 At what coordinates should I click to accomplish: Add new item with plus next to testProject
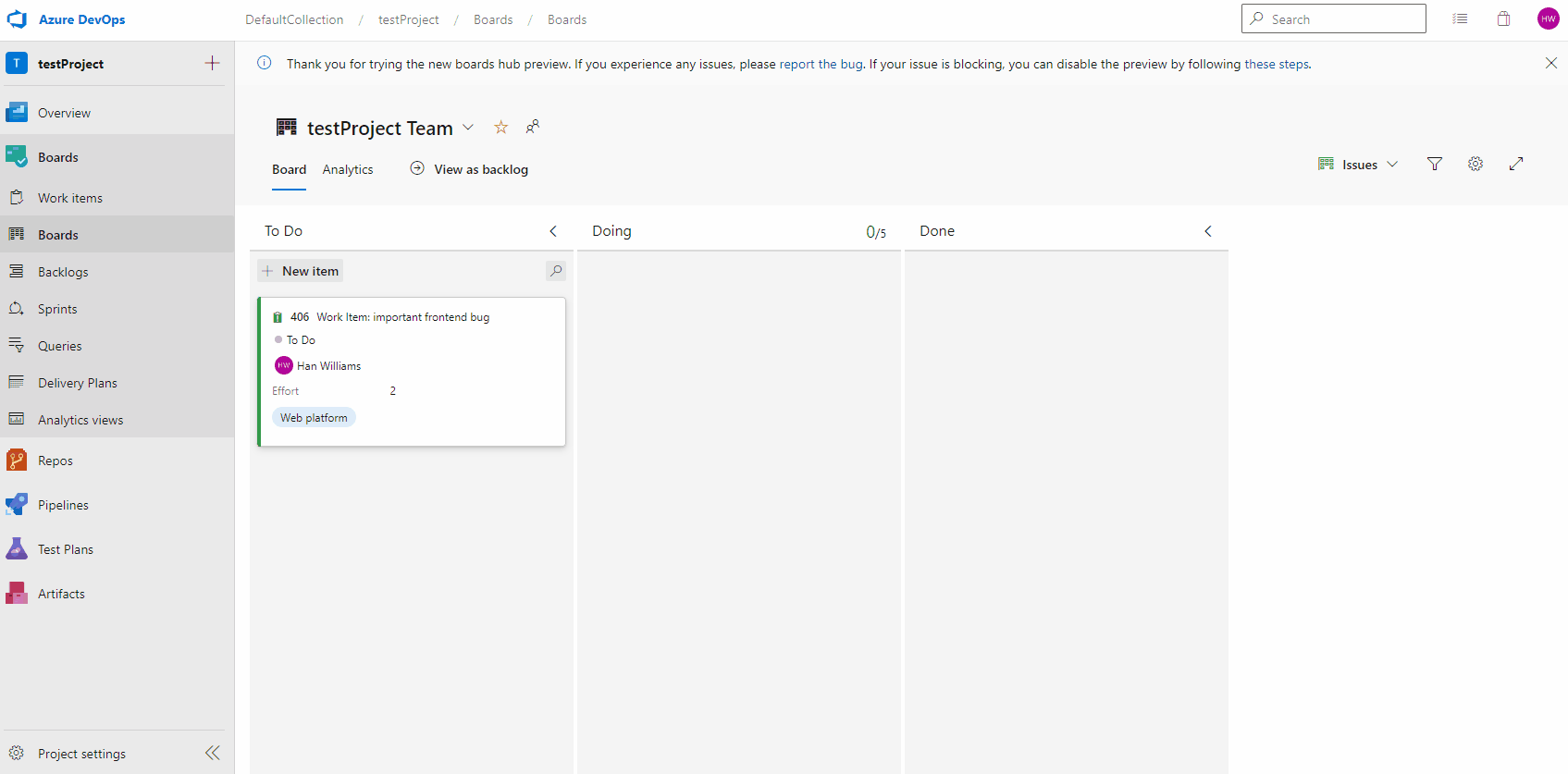212,63
